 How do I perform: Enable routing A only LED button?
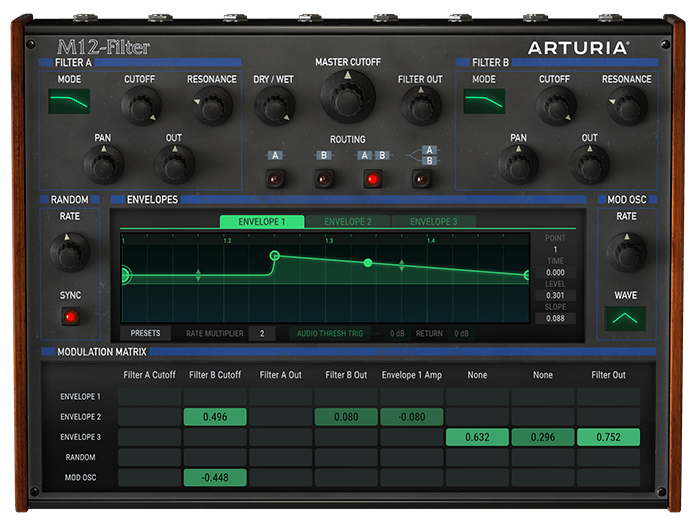(x=275, y=179)
